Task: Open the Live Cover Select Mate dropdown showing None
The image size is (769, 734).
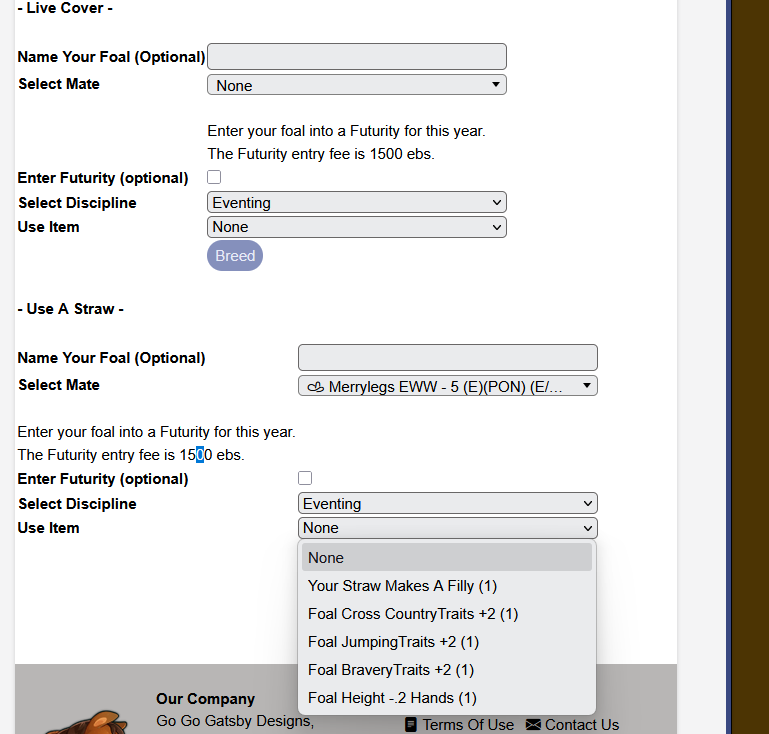Action: point(357,85)
